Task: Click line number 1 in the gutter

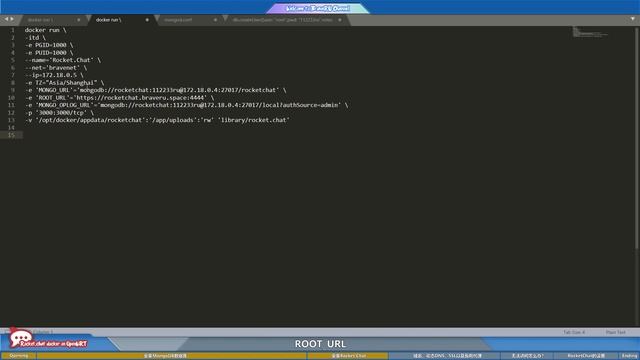Action: (13, 30)
